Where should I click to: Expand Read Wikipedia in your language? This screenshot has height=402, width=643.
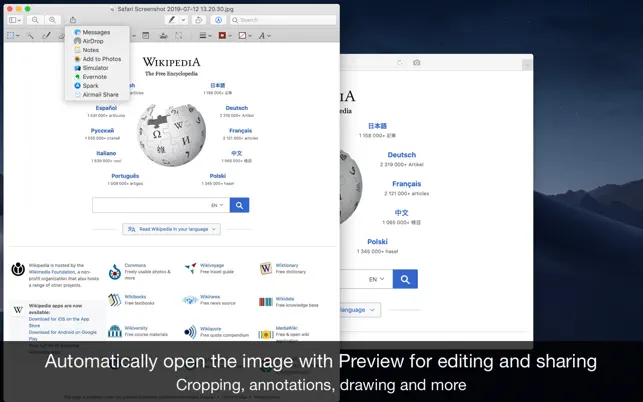click(171, 229)
